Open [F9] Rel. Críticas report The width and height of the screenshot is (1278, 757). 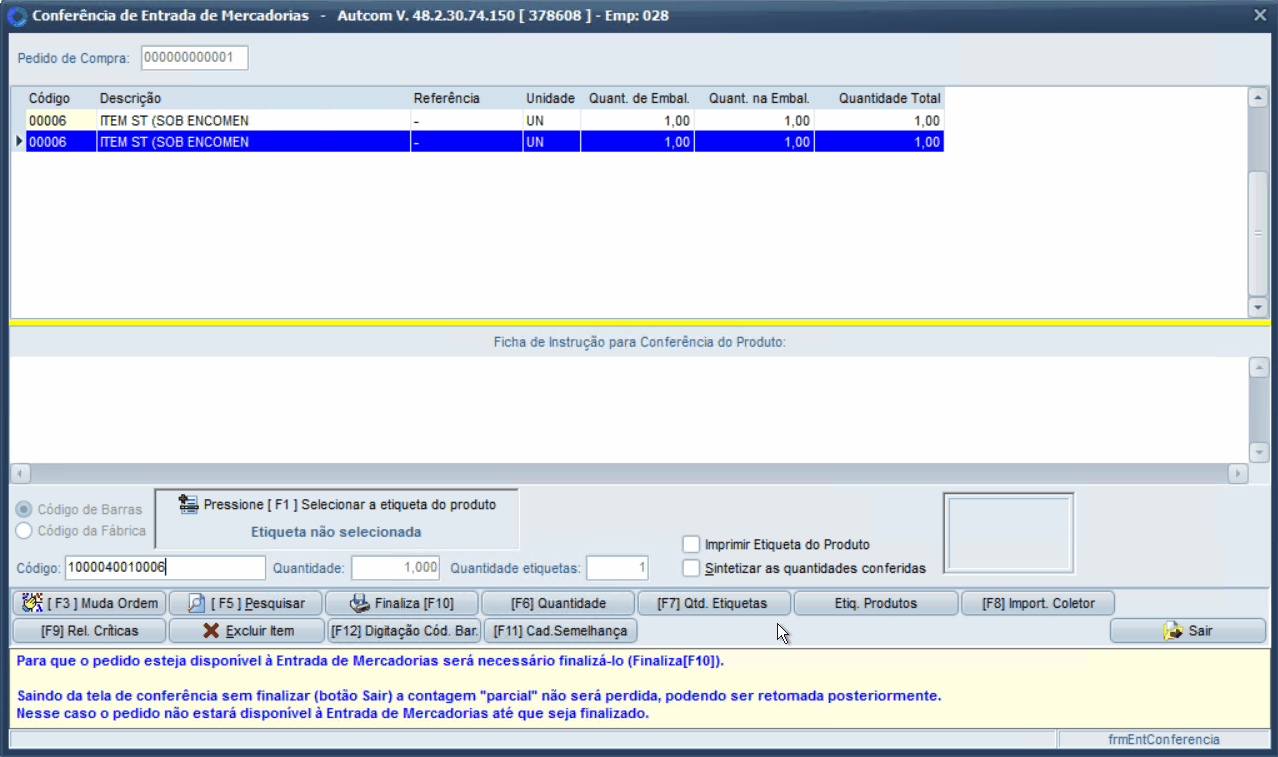click(x=88, y=631)
